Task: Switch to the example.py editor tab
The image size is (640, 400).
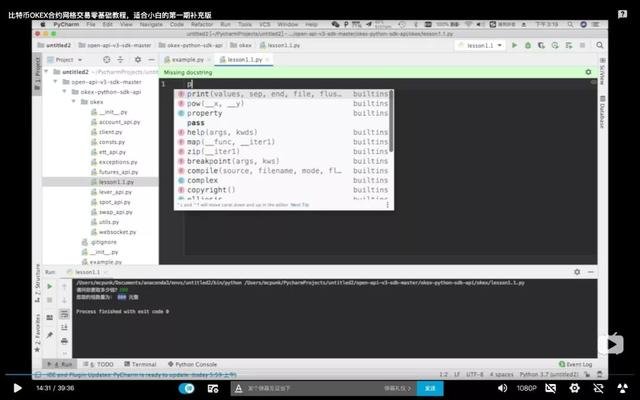Action: click(187, 60)
